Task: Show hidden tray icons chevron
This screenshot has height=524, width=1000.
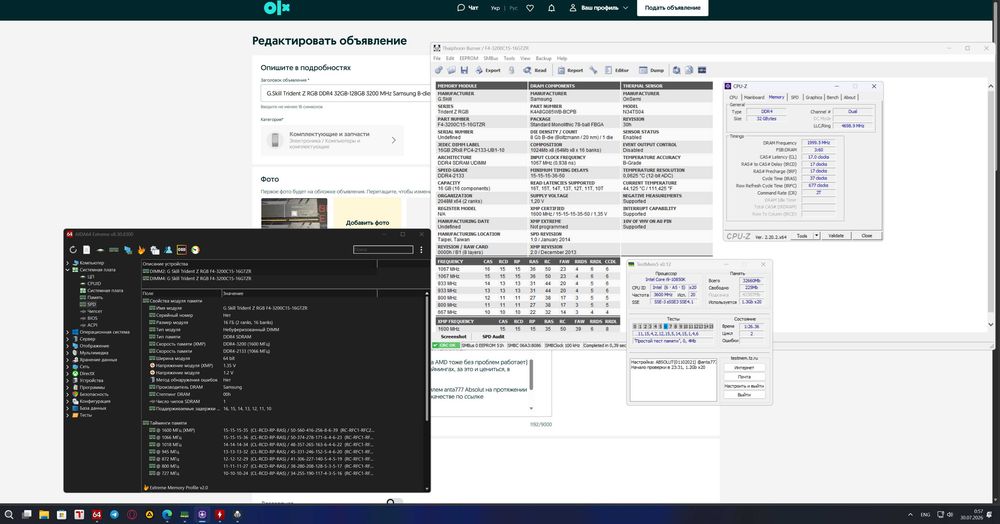Action: pos(910,514)
